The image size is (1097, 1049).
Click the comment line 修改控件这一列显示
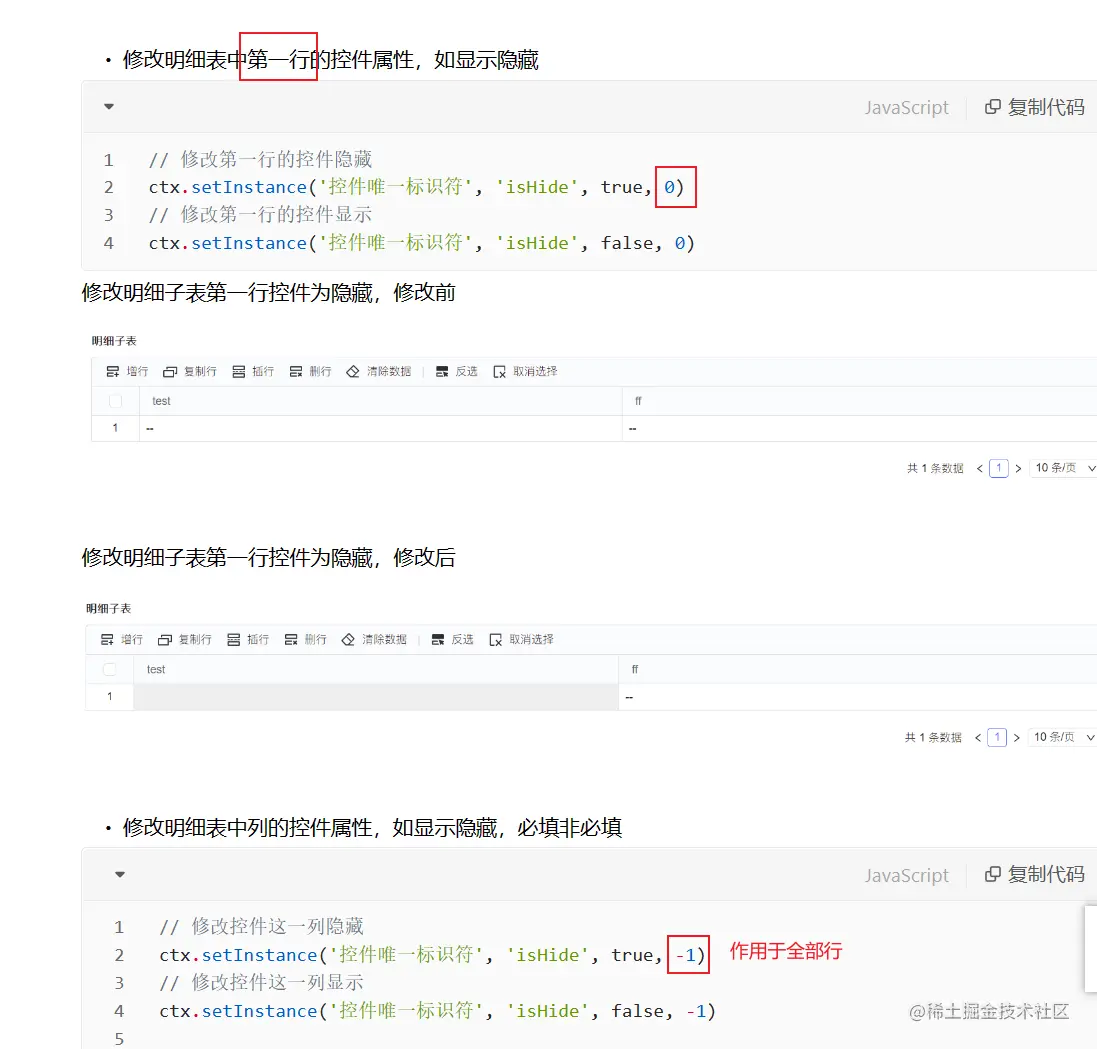click(x=262, y=983)
